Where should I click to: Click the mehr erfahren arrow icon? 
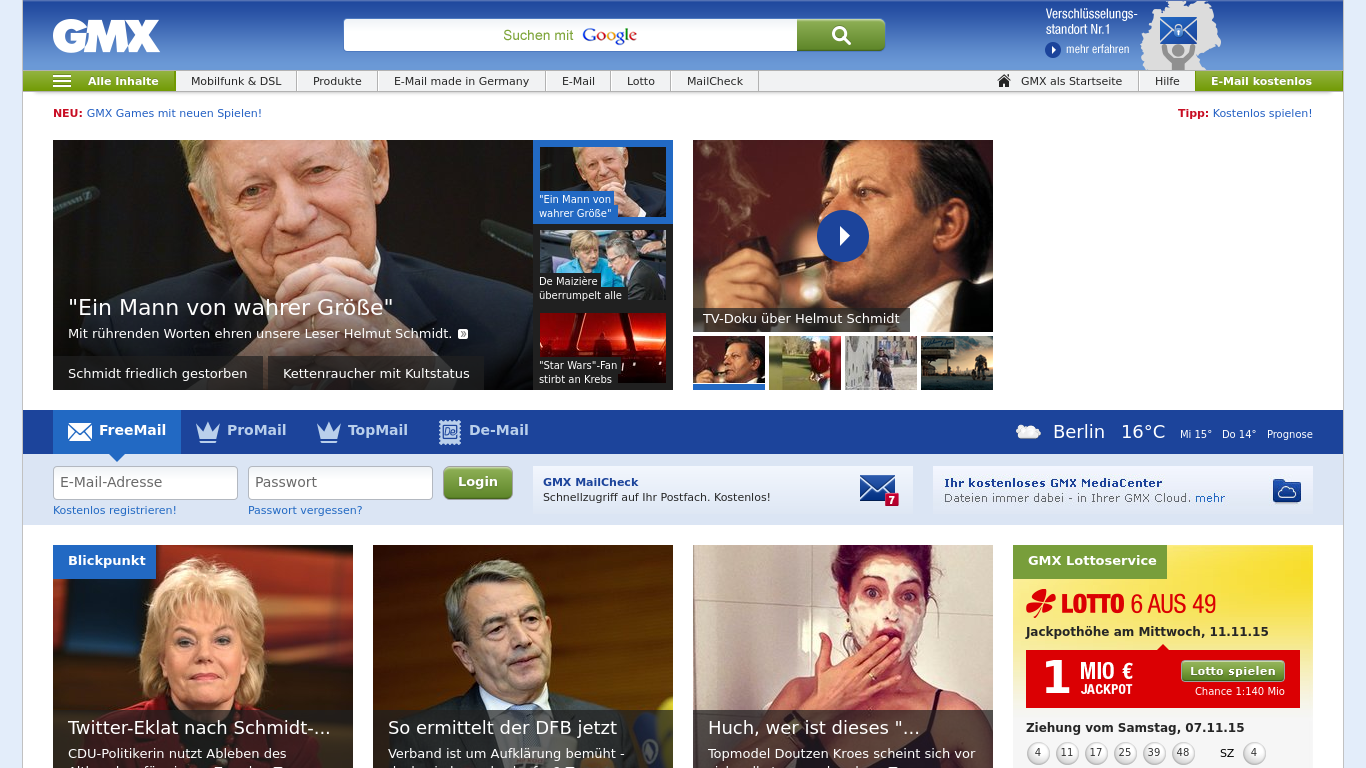[1053, 50]
